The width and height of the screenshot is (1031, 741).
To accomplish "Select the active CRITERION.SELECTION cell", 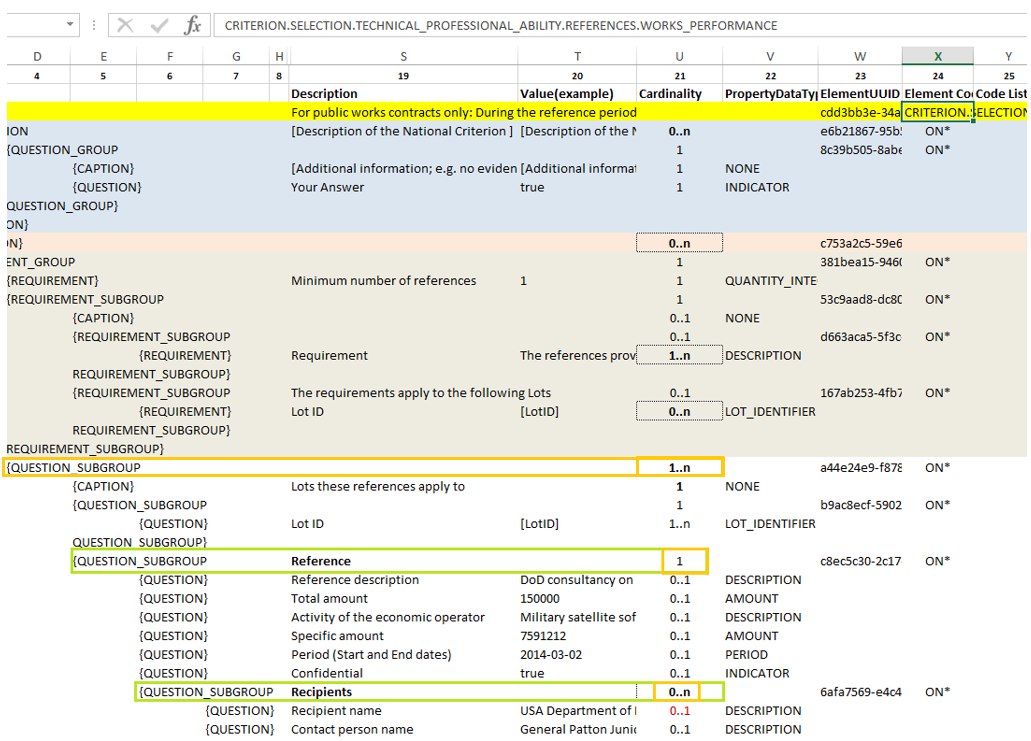I will tap(938, 112).
